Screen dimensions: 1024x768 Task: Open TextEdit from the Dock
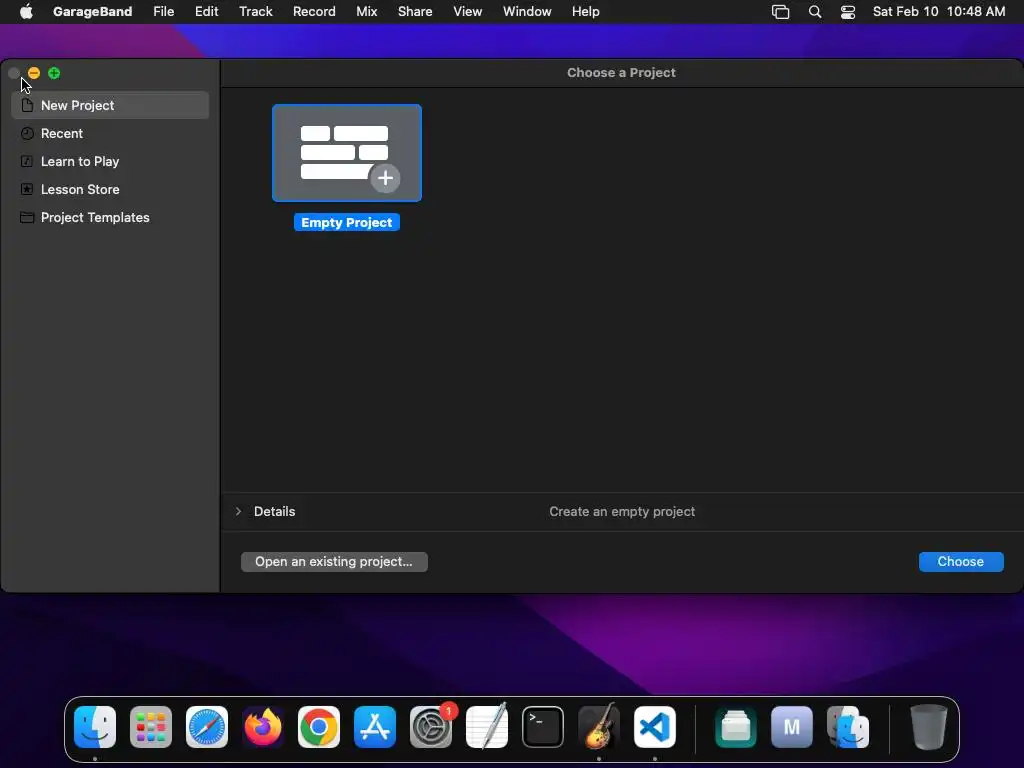tap(487, 727)
